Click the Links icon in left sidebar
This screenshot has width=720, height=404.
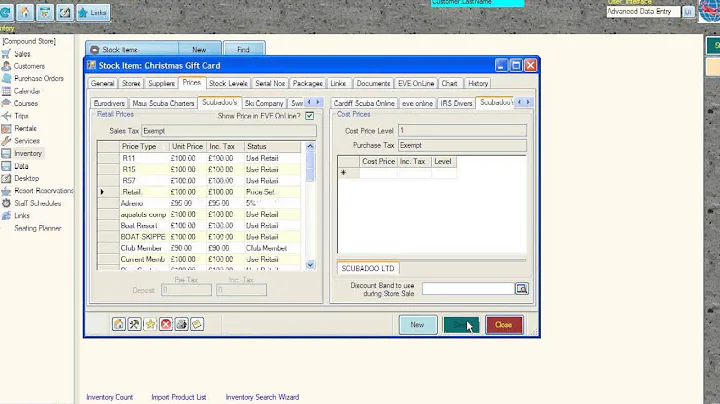point(6,215)
